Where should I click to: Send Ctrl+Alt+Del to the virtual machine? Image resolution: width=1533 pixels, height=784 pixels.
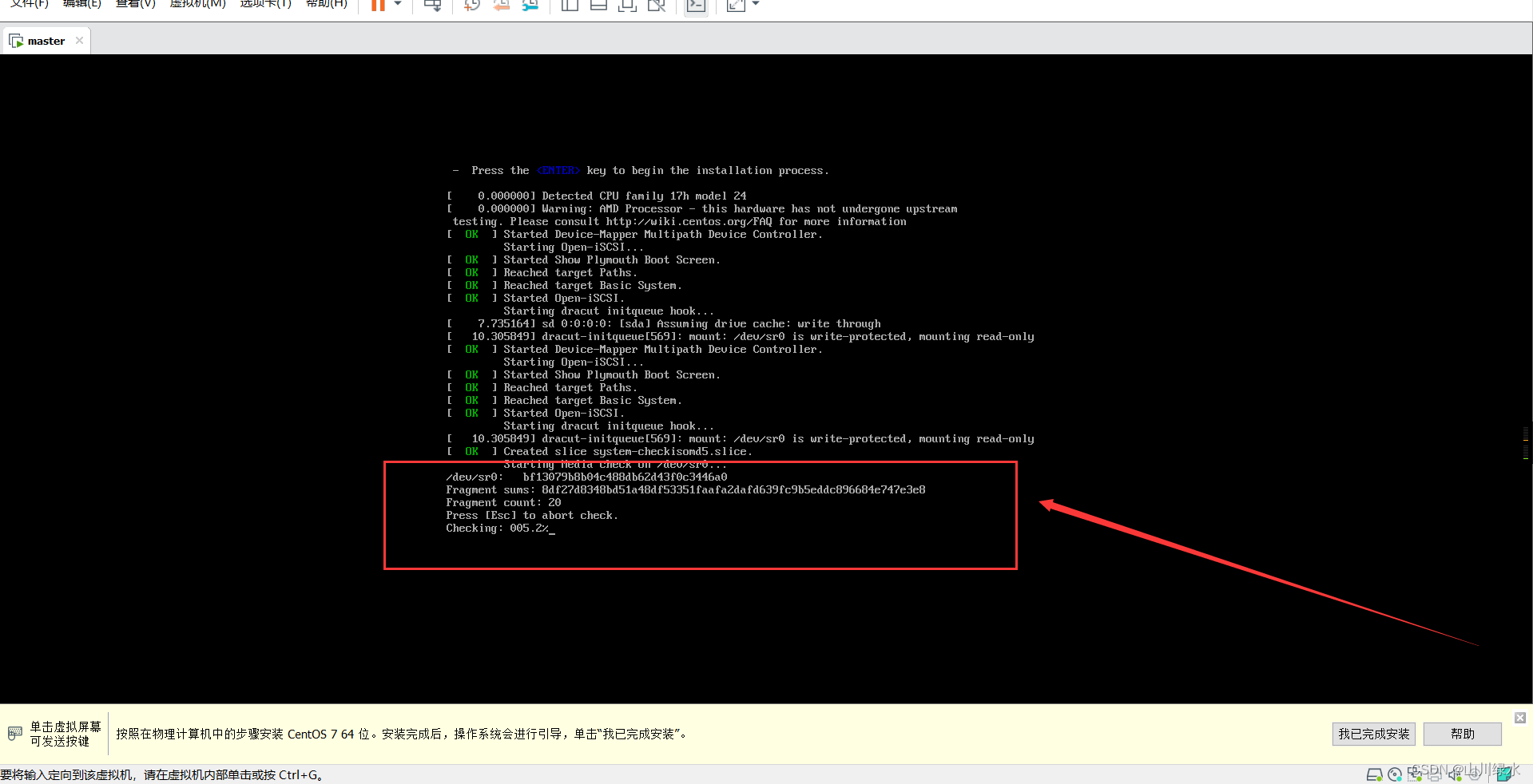(432, 5)
